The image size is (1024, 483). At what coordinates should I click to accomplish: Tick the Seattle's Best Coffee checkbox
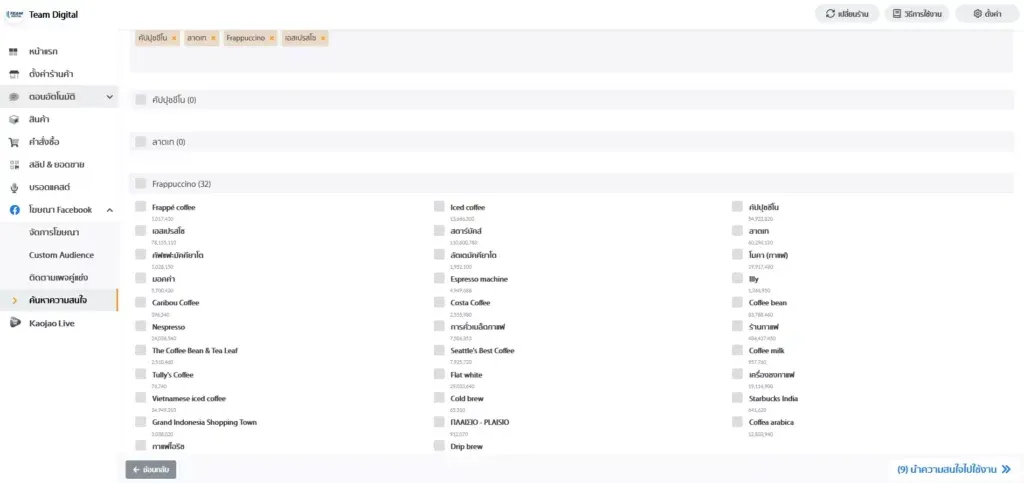(x=439, y=351)
